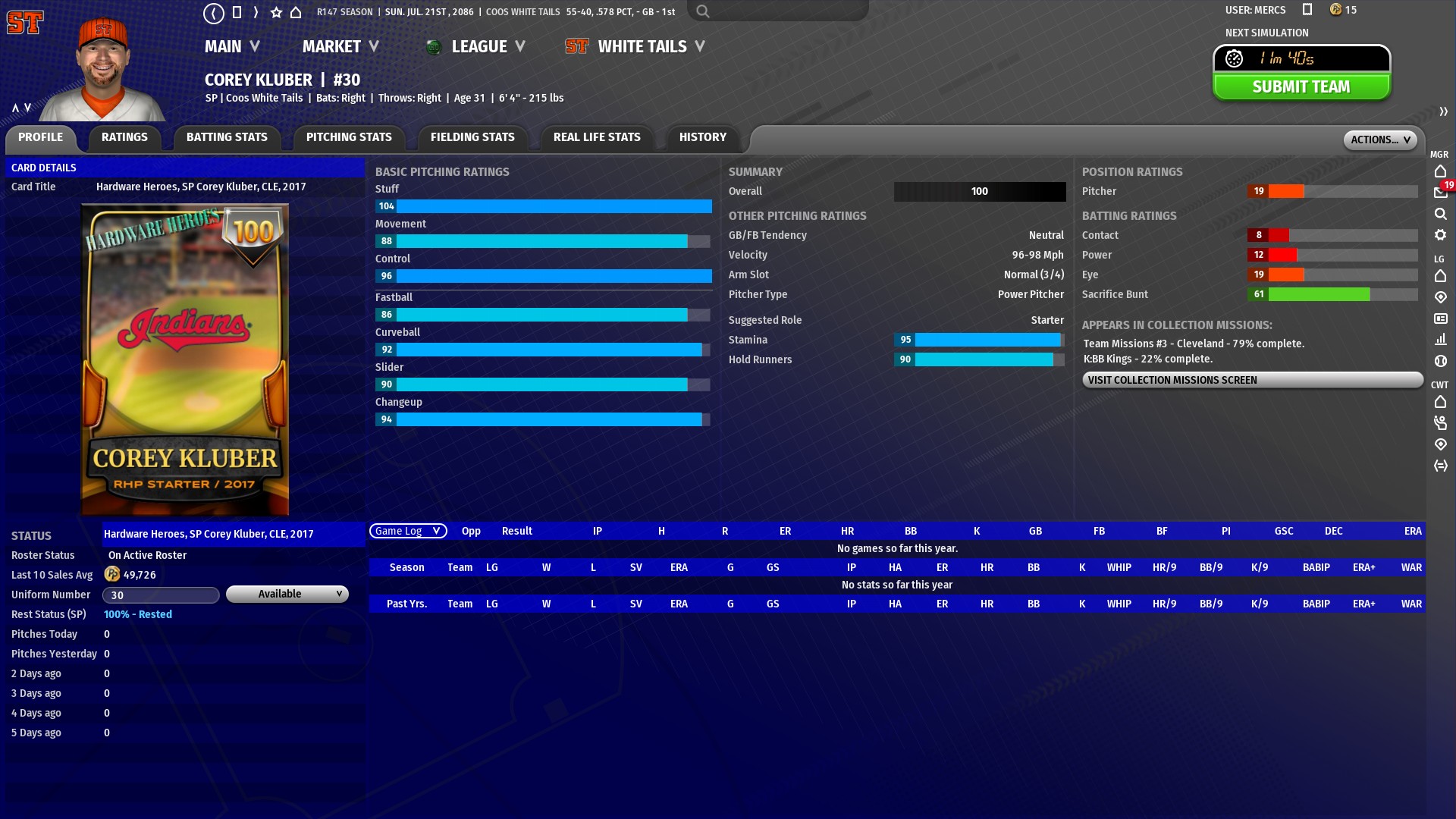
Task: Click the home icon in top bar
Action: (297, 12)
